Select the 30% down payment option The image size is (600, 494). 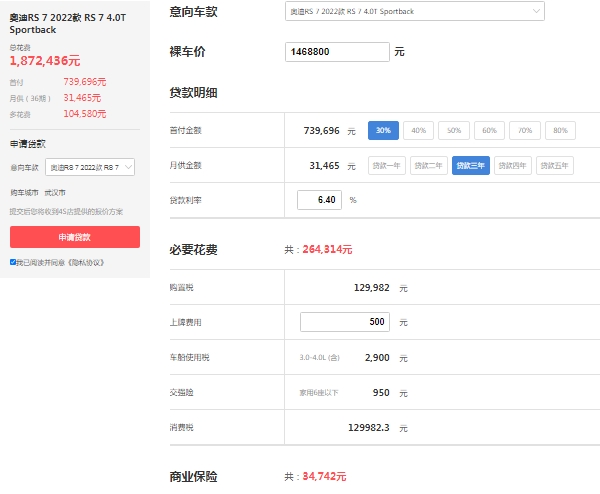pyautogui.click(x=383, y=130)
